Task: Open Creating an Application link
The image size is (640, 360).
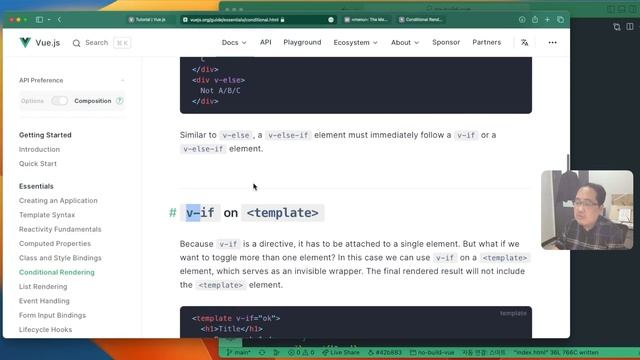Action: [x=58, y=200]
